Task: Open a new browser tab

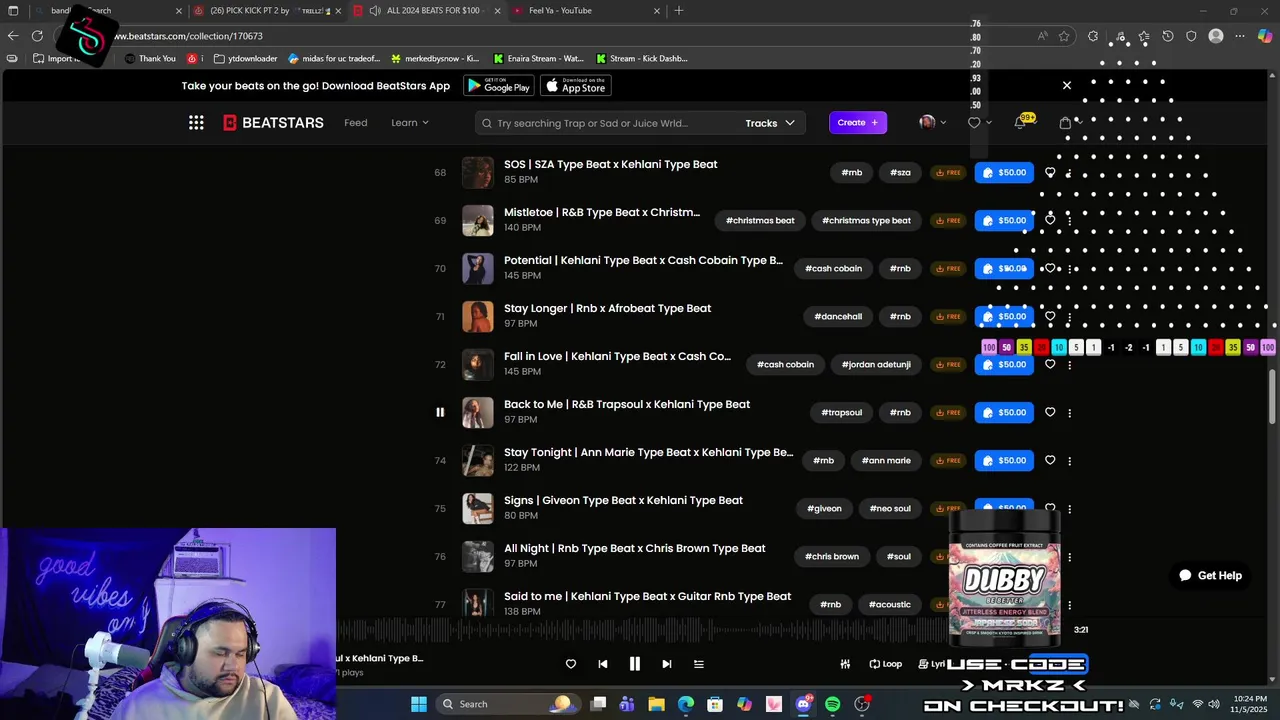Action: [679, 10]
